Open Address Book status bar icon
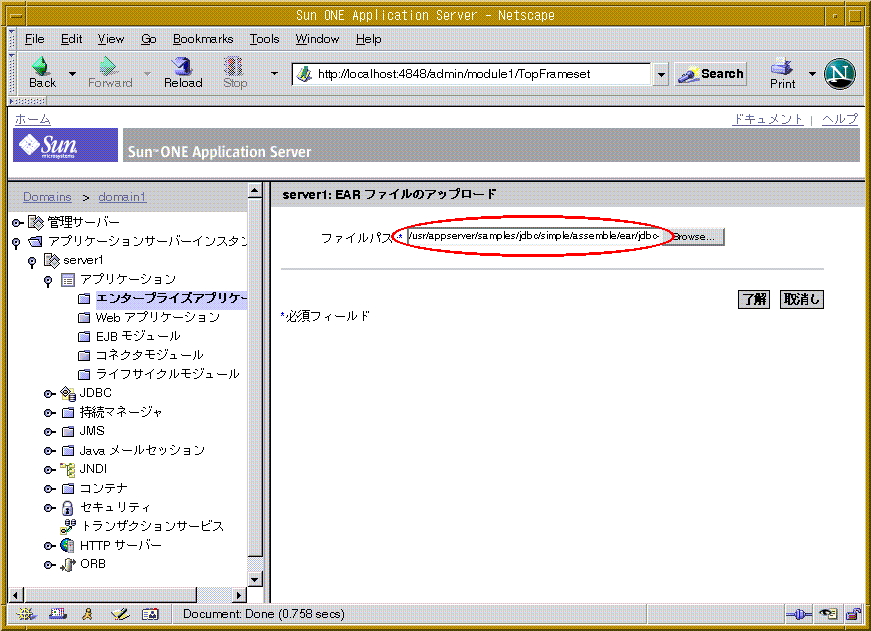Screen dimensions: 871x631 tap(150, 614)
